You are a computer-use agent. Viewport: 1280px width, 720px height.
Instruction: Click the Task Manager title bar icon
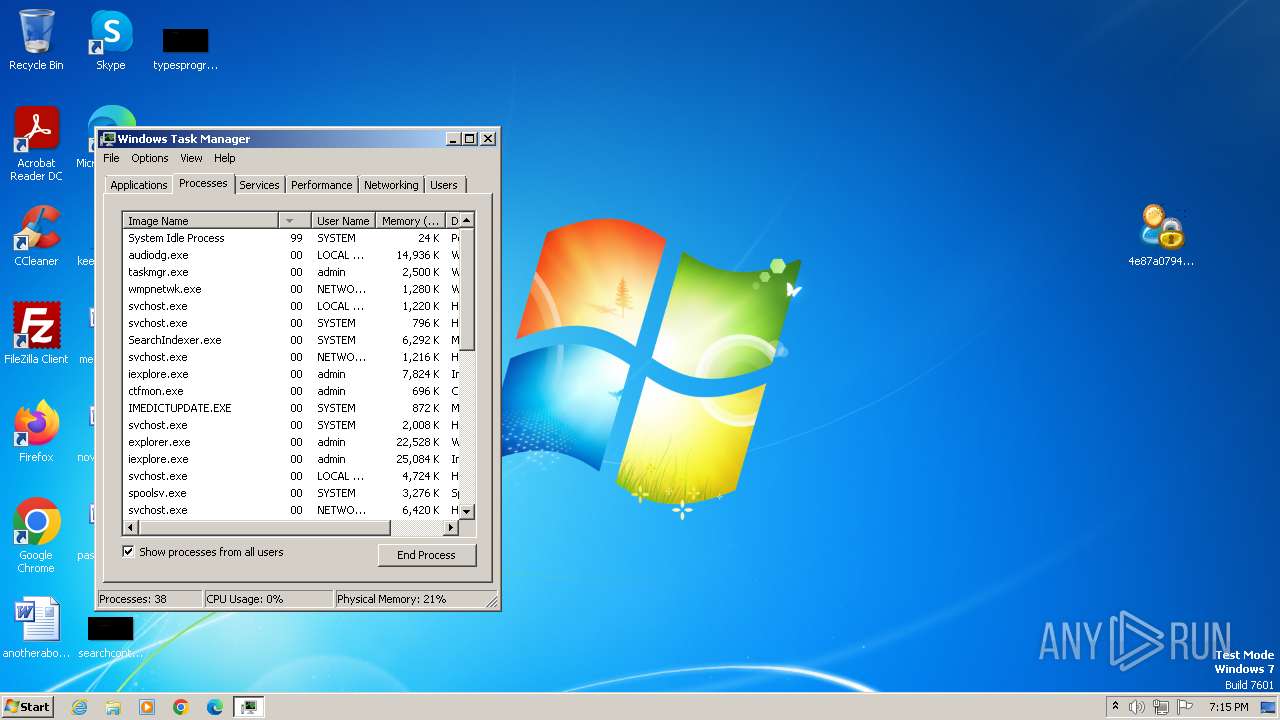(x=108, y=139)
